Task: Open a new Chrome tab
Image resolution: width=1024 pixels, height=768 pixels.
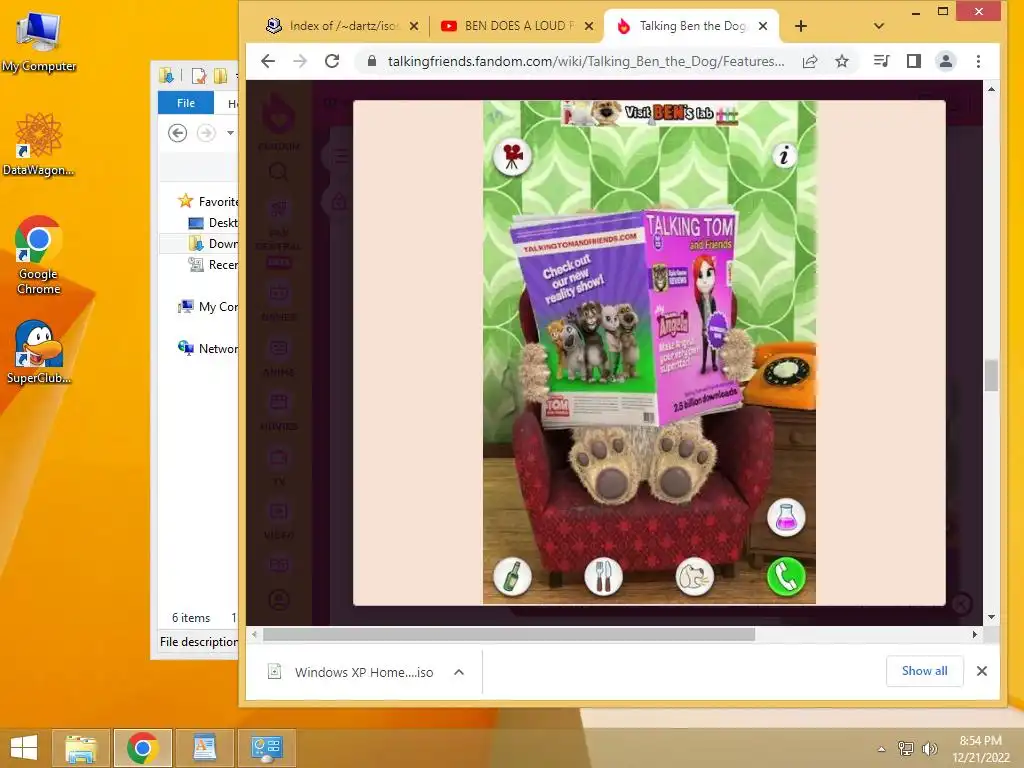Action: [x=801, y=26]
